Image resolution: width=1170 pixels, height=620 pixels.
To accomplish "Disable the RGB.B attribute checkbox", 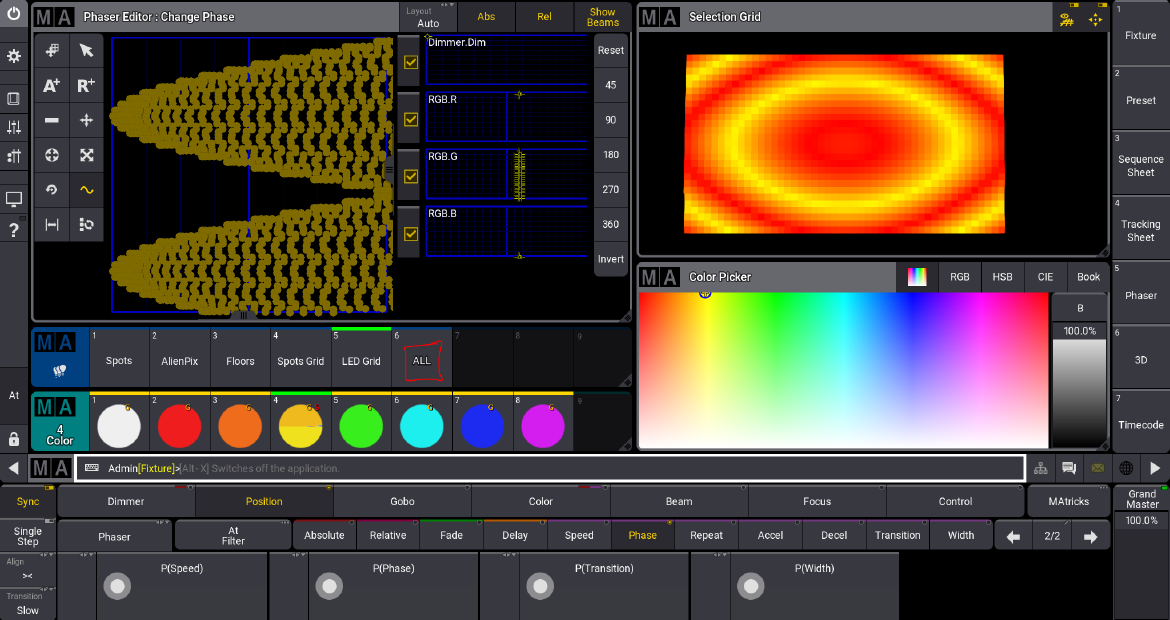I will [410, 234].
